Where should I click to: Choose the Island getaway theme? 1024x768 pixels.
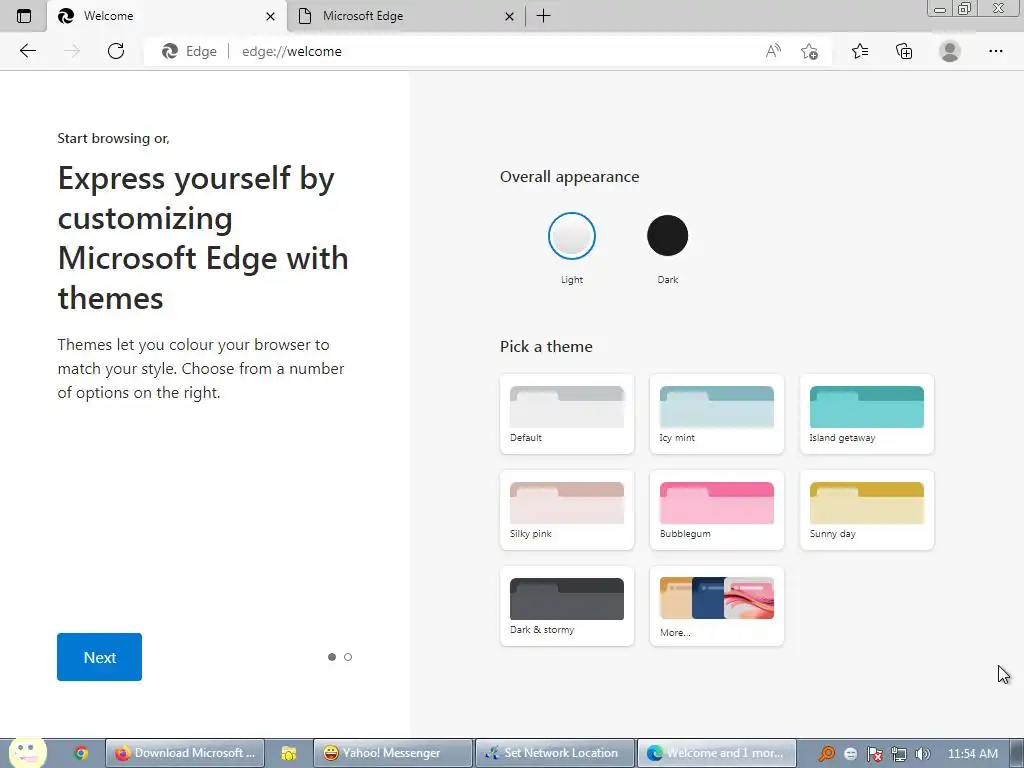click(867, 413)
